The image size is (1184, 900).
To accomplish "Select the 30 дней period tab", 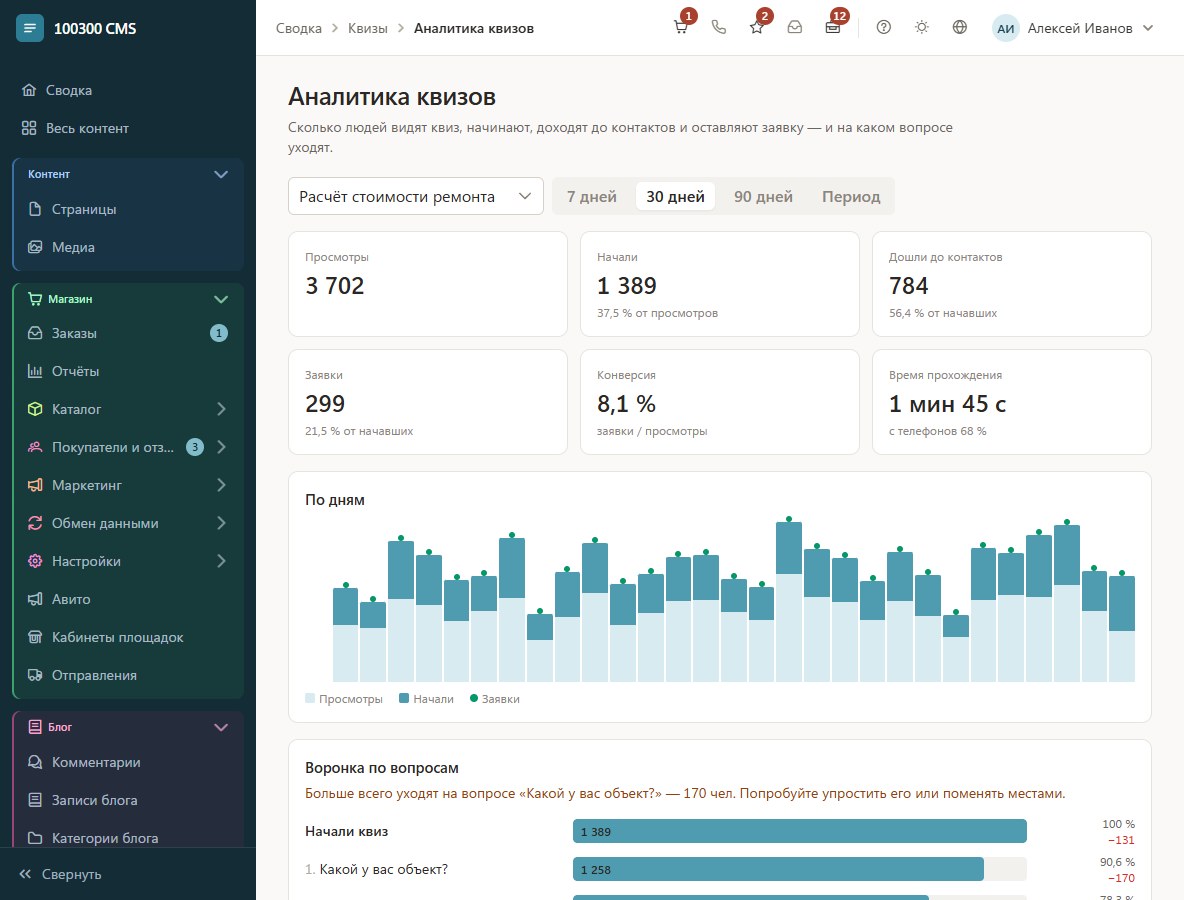I will (x=675, y=196).
